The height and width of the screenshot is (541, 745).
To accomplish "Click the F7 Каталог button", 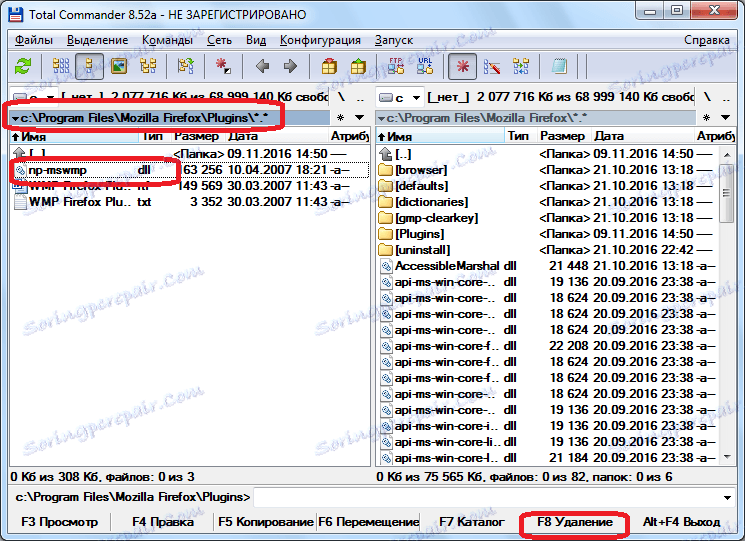I will [x=471, y=522].
